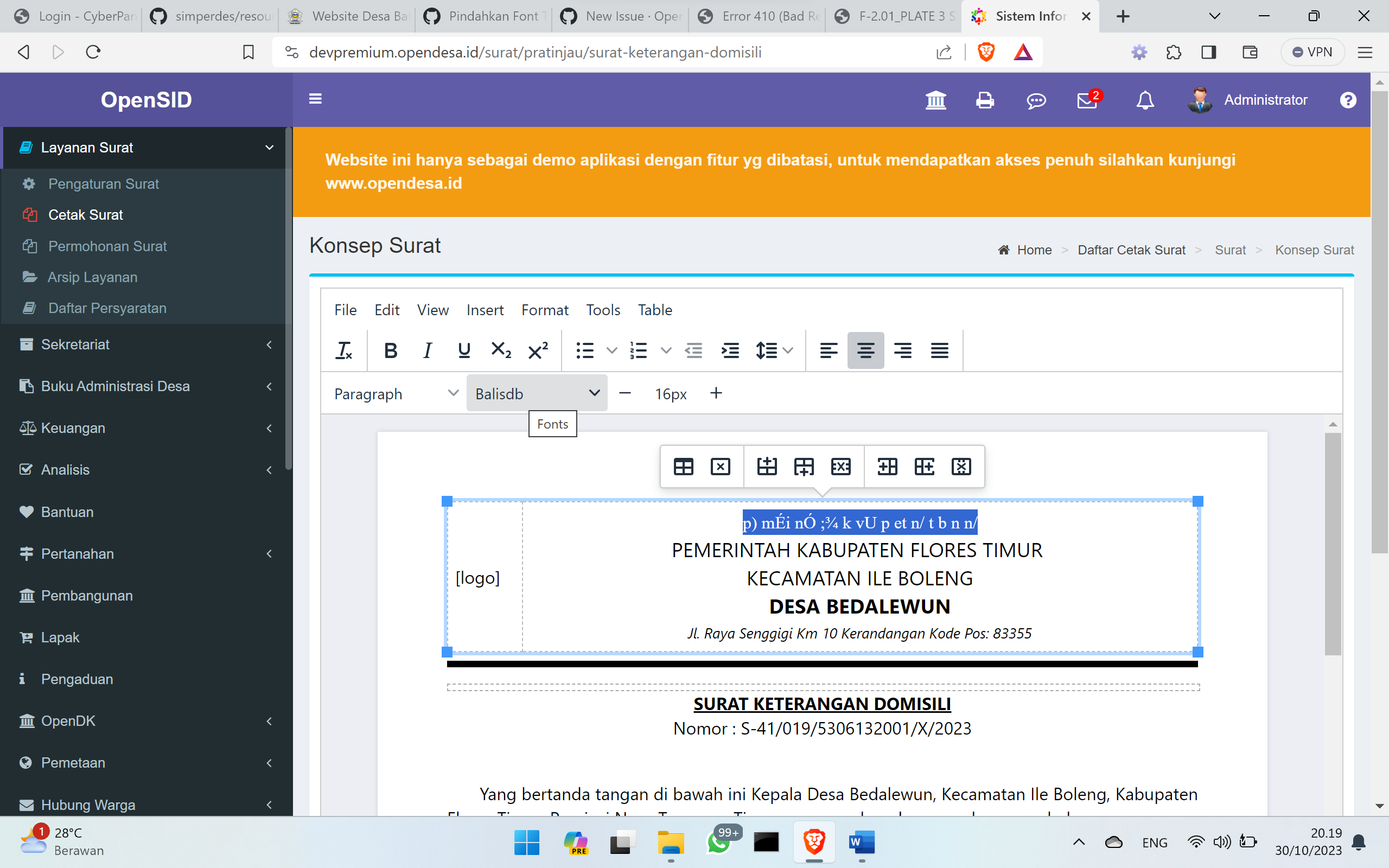Insert a row below using the table toolbar
The height and width of the screenshot is (868, 1389).
pos(805,466)
